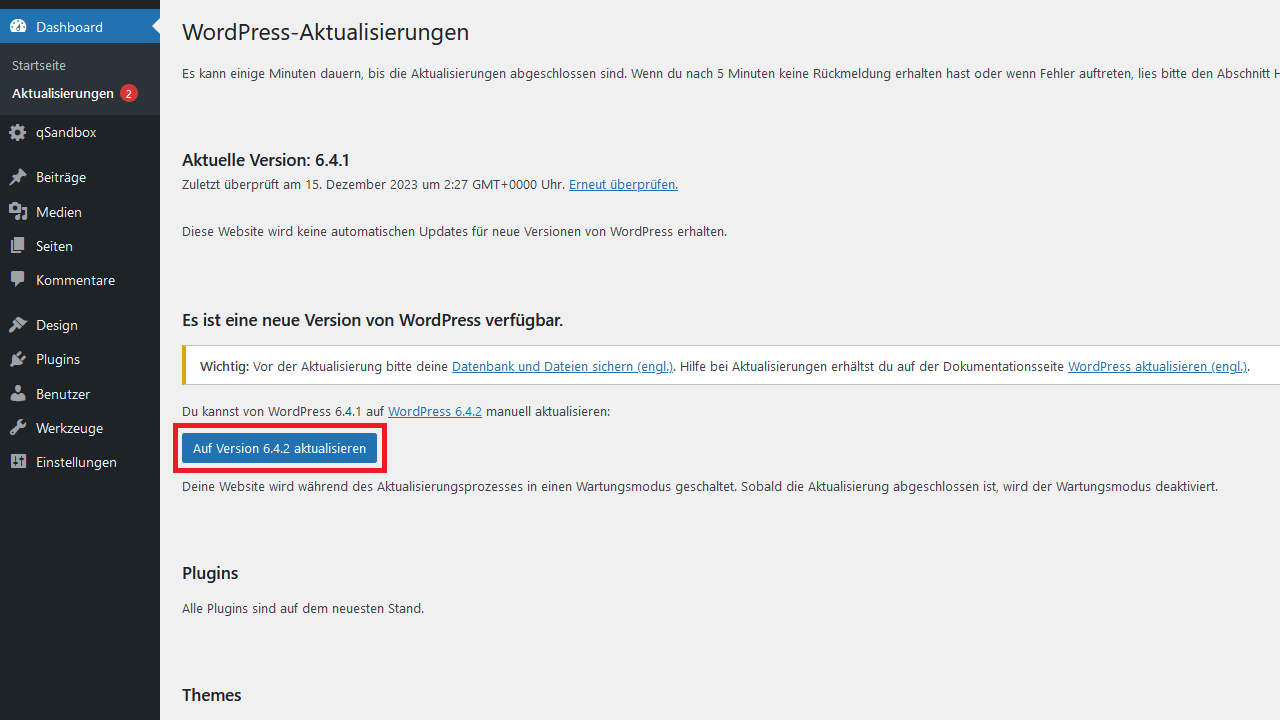Image resolution: width=1280 pixels, height=720 pixels.
Task: Open the Einstellungen menu
Action: [x=80, y=462]
